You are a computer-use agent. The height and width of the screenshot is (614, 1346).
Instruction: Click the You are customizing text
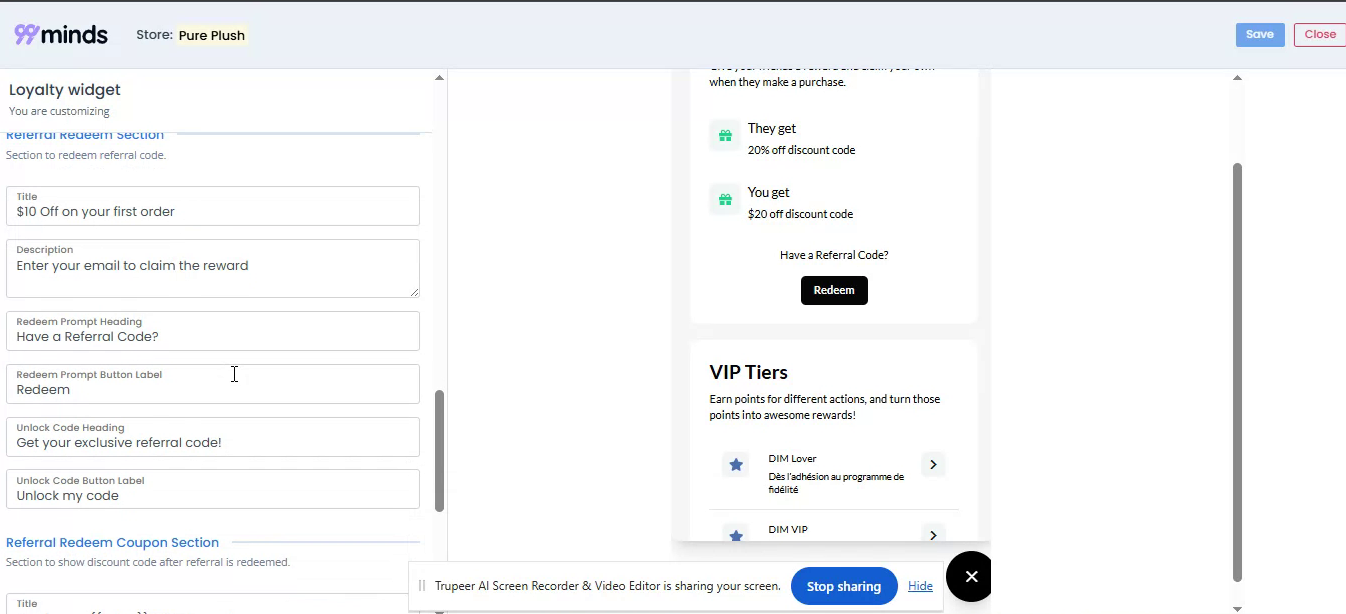tap(59, 111)
